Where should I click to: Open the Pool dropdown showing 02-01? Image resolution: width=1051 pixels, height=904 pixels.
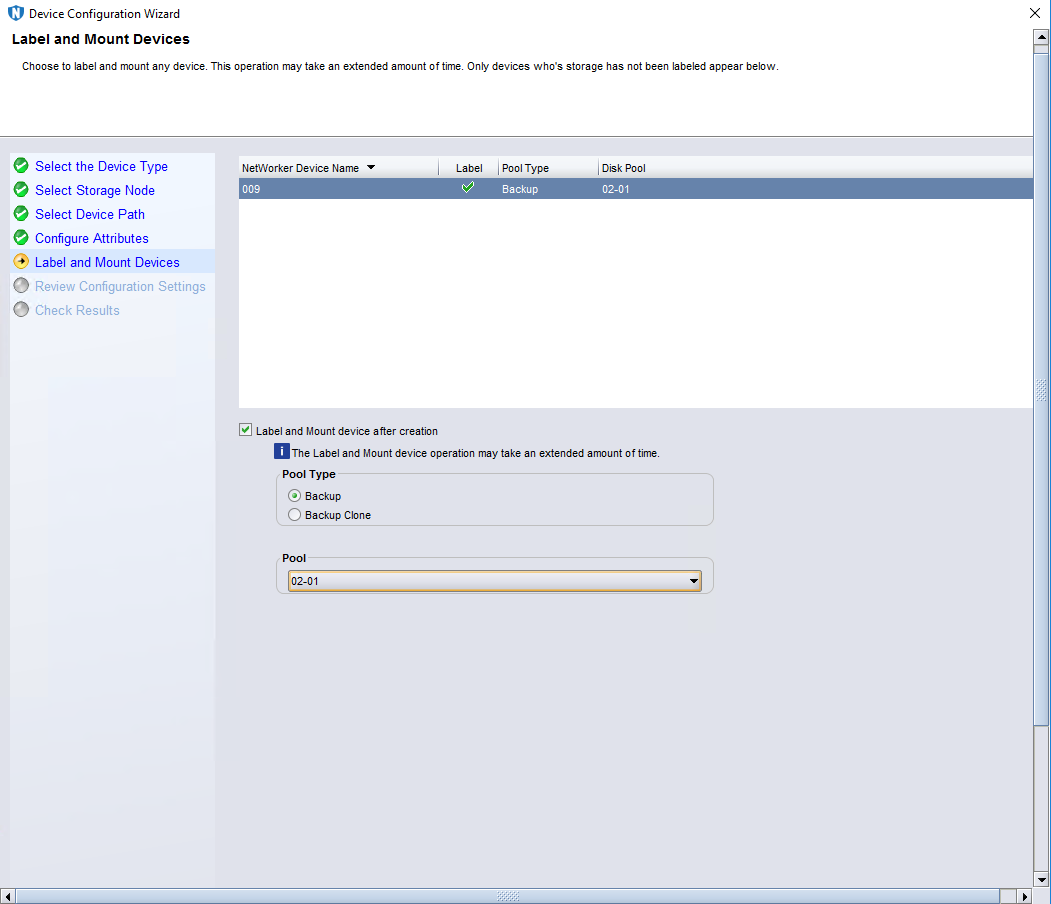click(x=494, y=581)
